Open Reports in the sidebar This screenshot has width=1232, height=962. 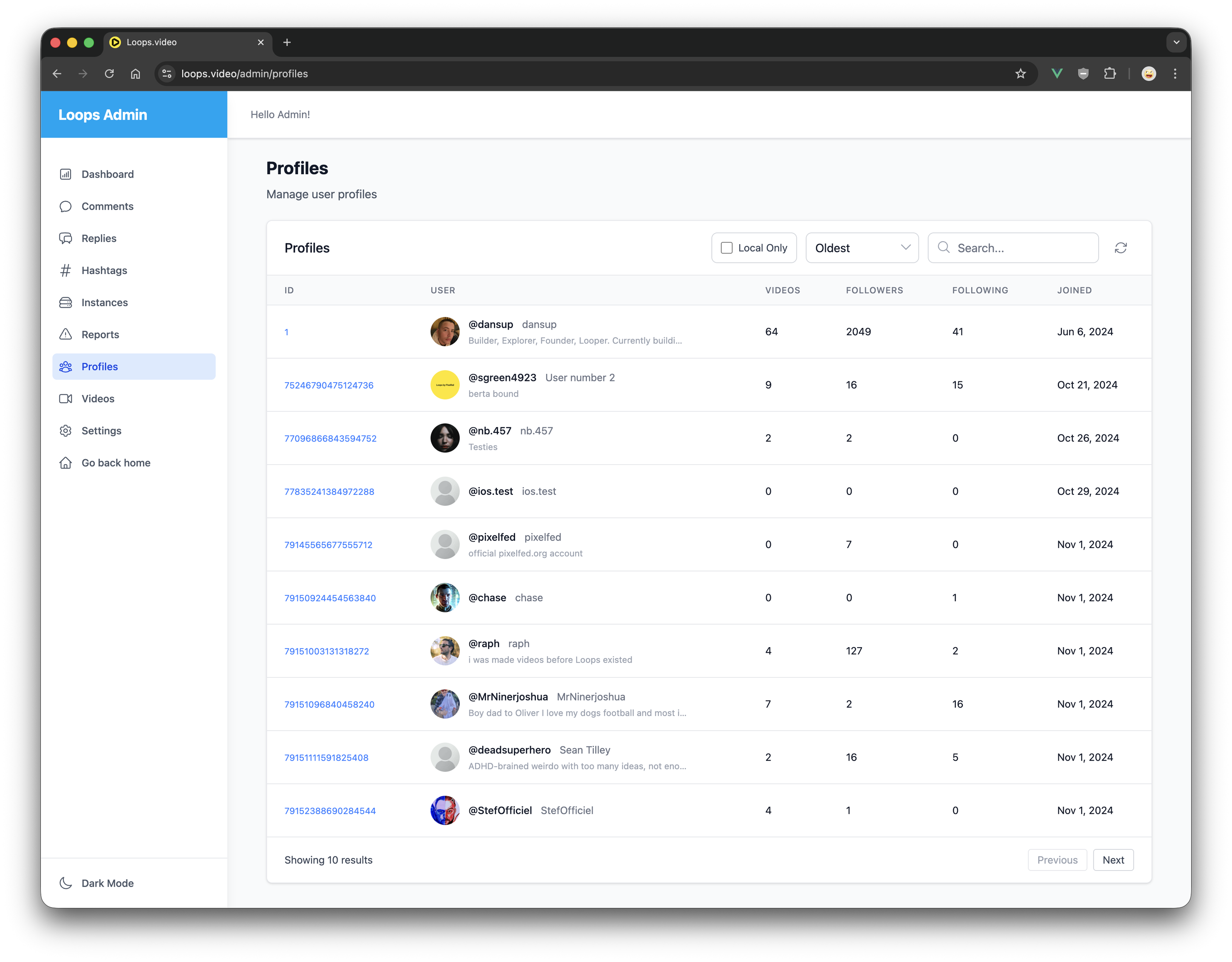click(x=100, y=335)
